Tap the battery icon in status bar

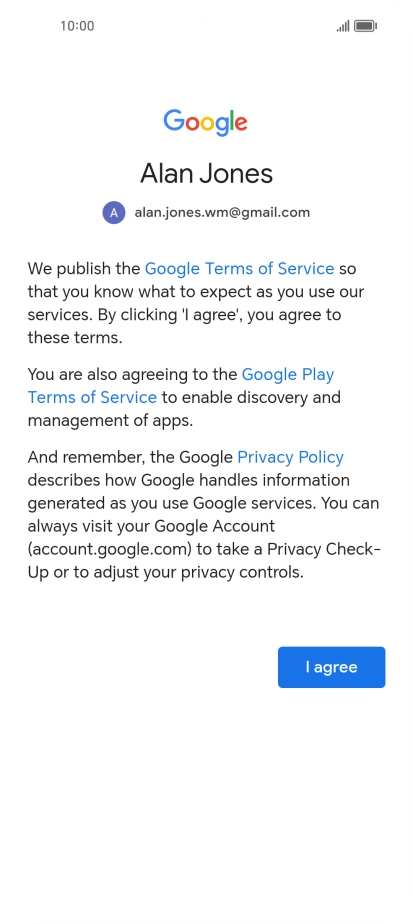tap(365, 26)
